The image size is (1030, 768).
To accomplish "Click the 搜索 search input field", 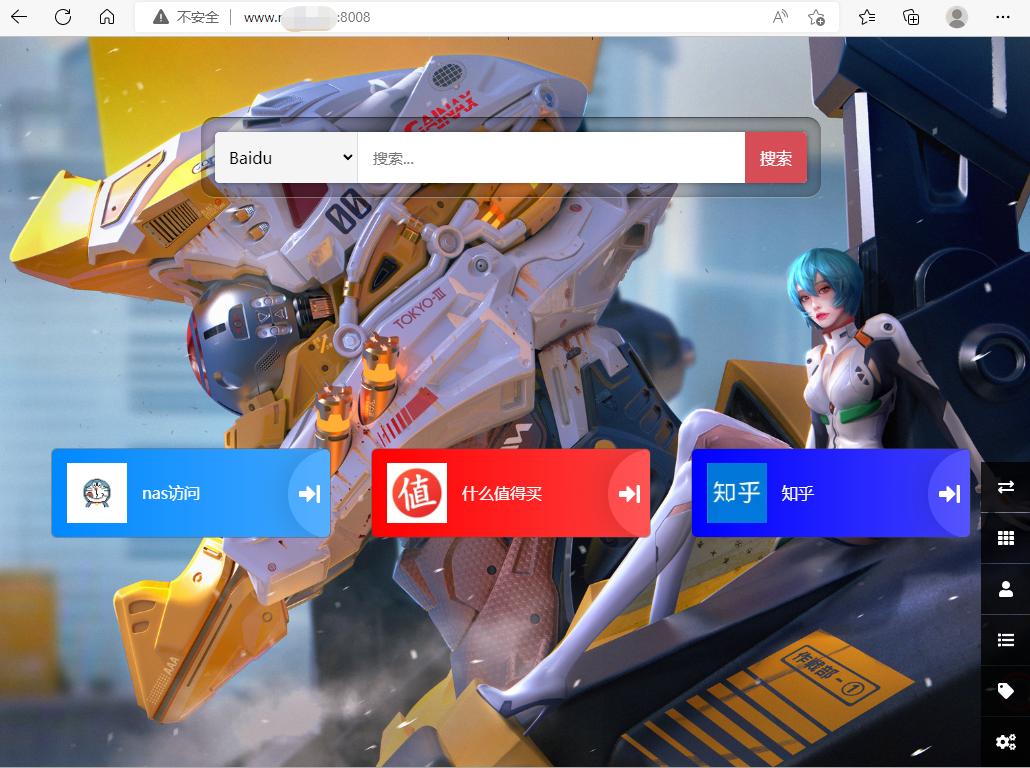I will click(550, 157).
